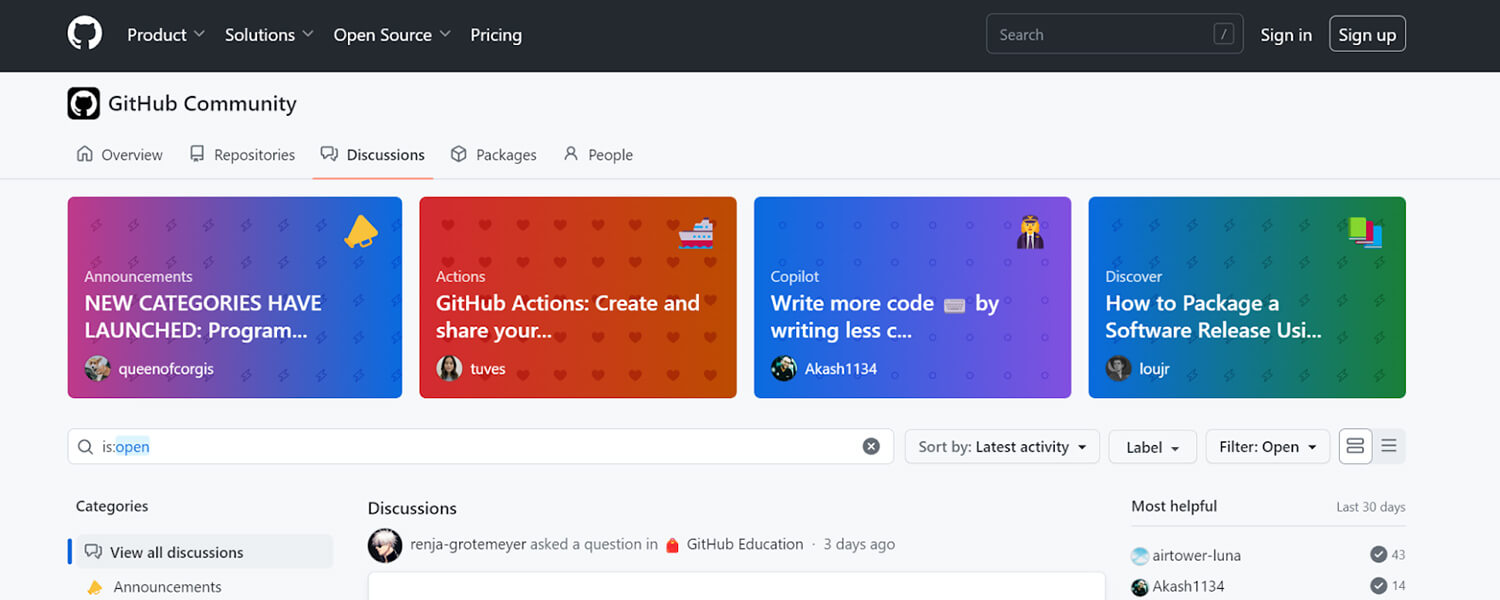1500x600 pixels.
Task: Open the renja-grotemeyer profile link
Action: click(468, 545)
